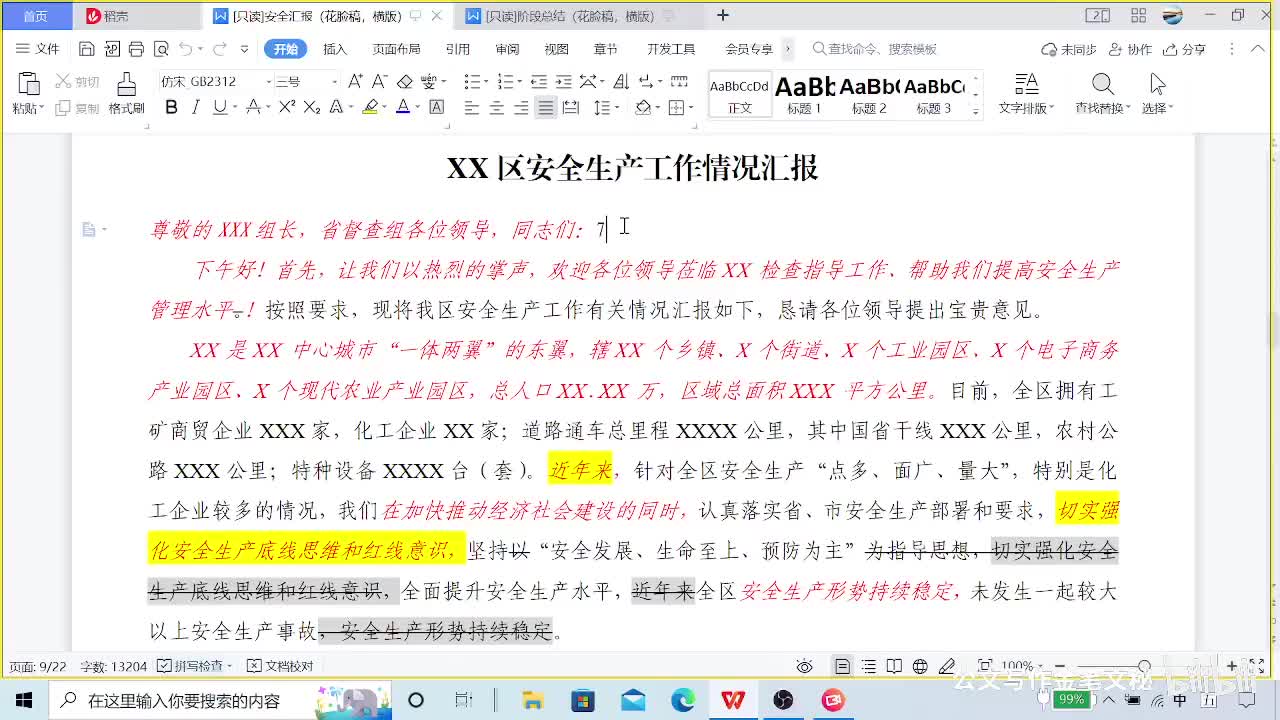Click the Distributed alignment icon
This screenshot has width=1280, height=720.
(570, 108)
